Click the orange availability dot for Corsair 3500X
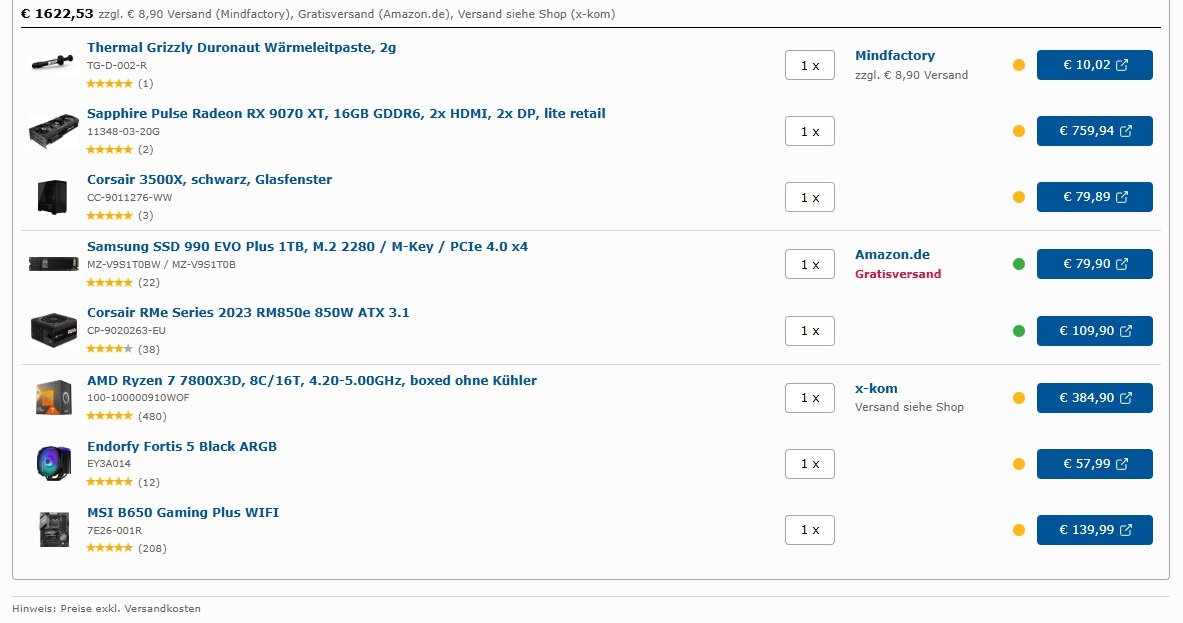Viewport: 1183px width, 623px height. 1019,198
